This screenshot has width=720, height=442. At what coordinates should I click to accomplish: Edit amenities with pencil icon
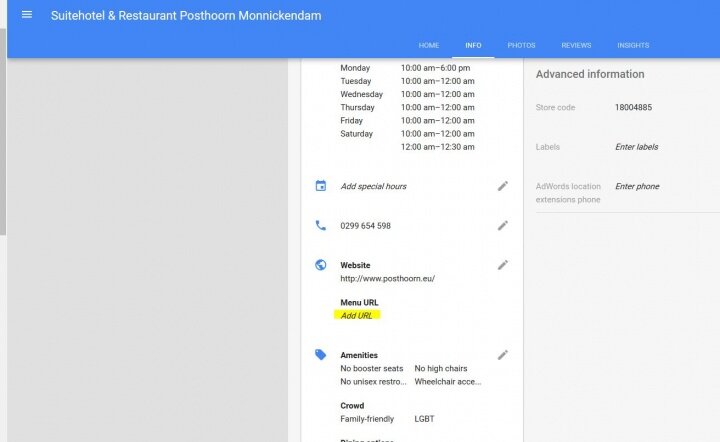coord(503,355)
